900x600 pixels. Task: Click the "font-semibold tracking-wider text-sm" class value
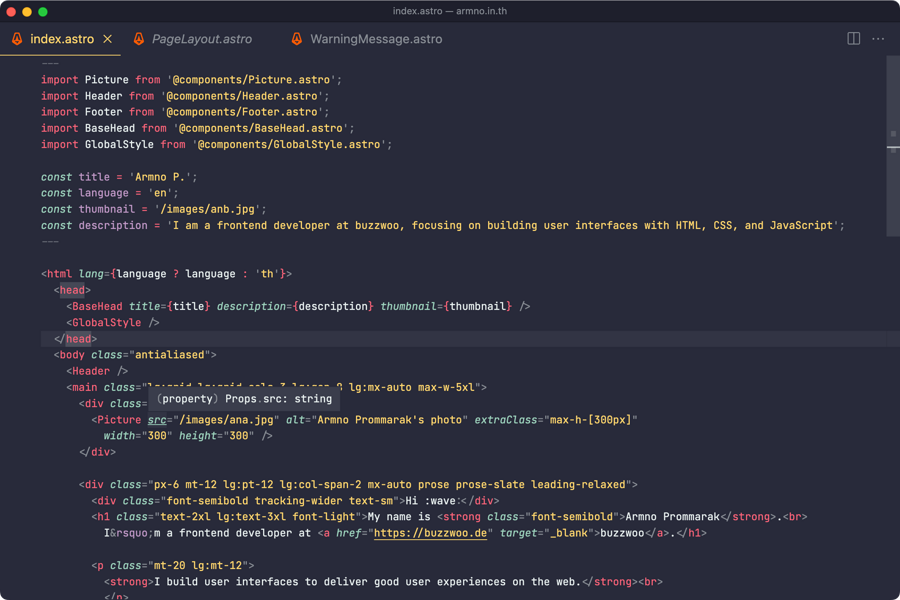pos(280,501)
